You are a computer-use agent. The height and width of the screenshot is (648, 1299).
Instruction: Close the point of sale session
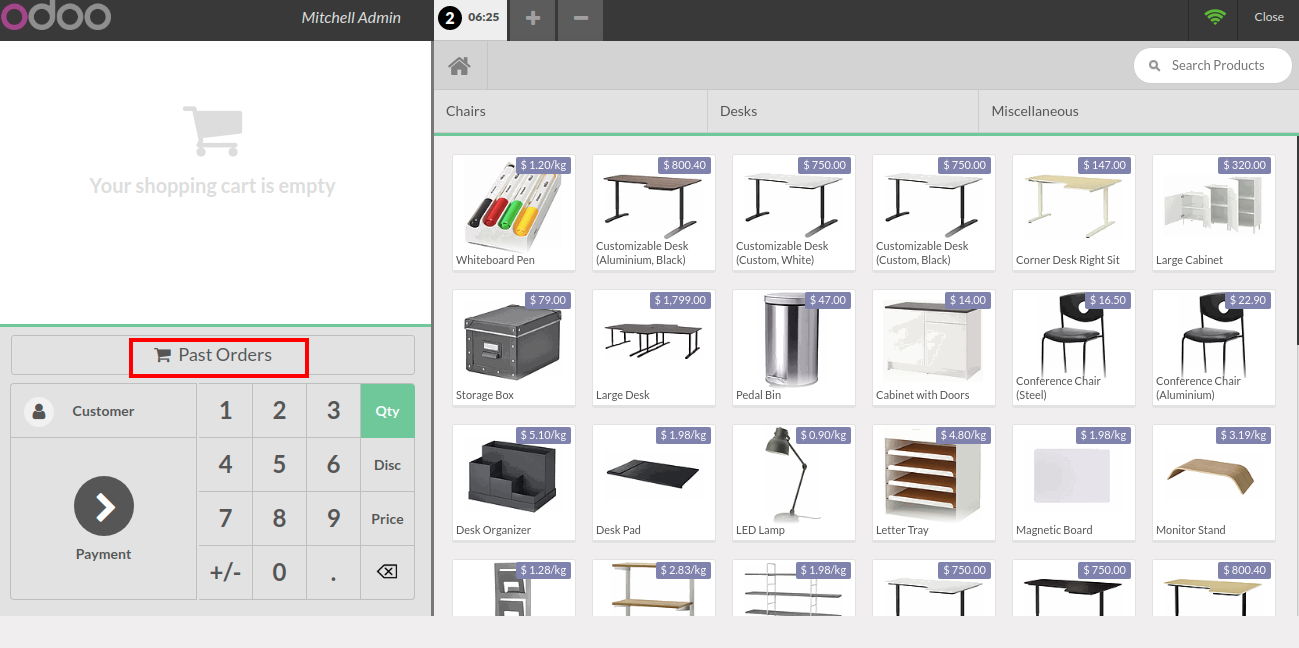[x=1268, y=17]
